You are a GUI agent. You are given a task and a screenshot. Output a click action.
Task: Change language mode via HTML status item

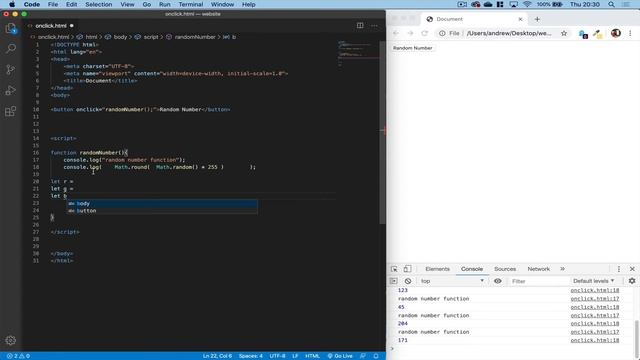(312, 356)
